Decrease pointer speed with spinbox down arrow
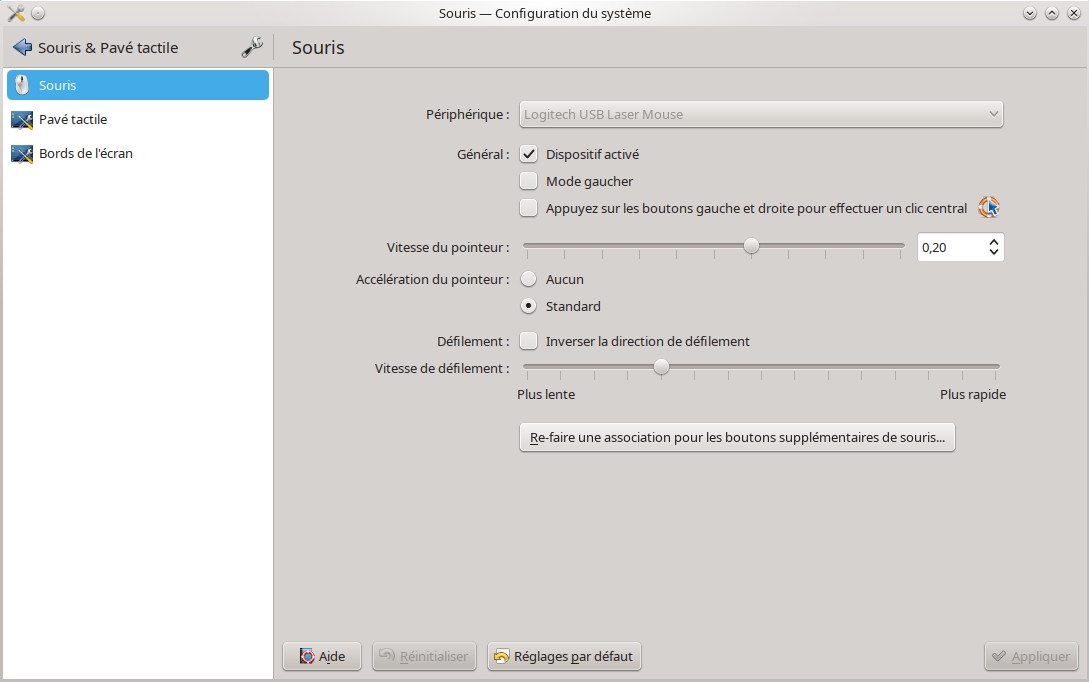Screen dimensions: 1089x682 [993, 252]
